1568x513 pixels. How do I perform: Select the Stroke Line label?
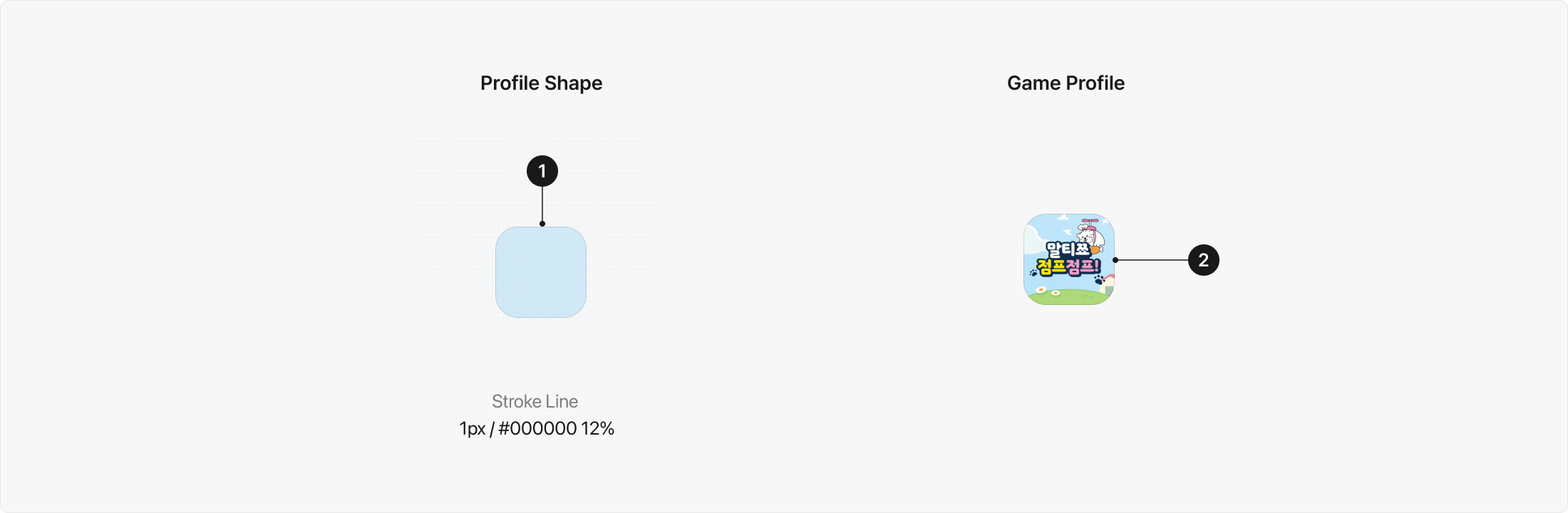[x=535, y=401]
